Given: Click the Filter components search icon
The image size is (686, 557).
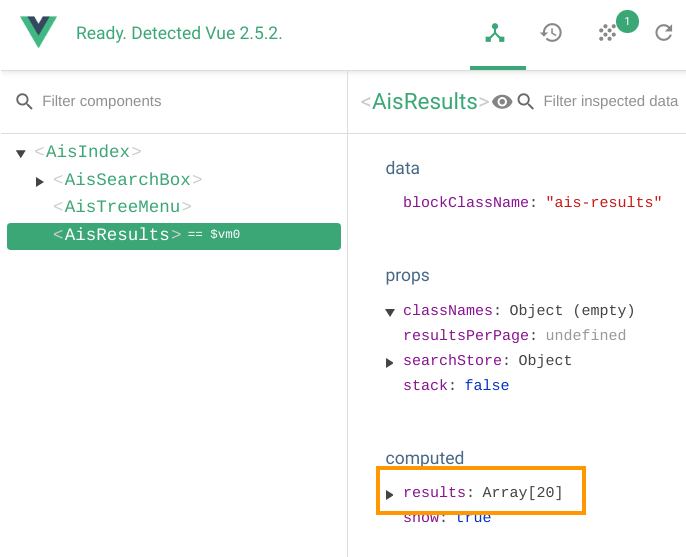Looking at the screenshot, I should 24,101.
